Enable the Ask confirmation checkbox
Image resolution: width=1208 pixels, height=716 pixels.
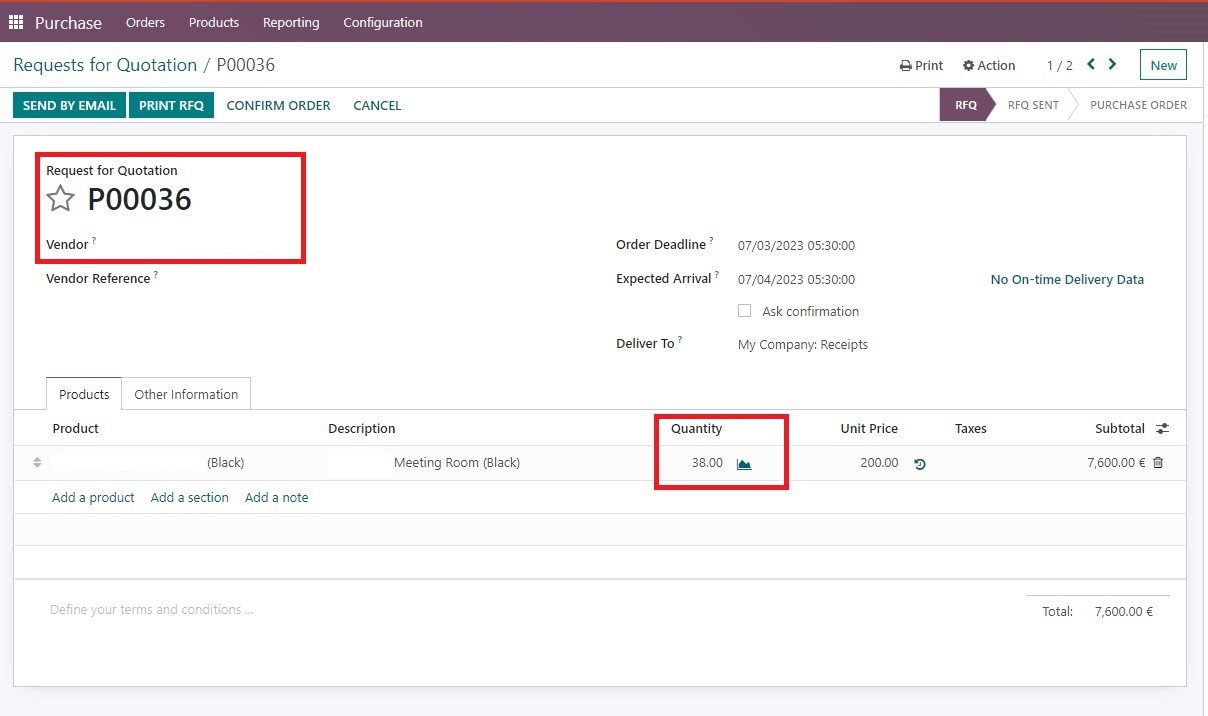pos(744,311)
